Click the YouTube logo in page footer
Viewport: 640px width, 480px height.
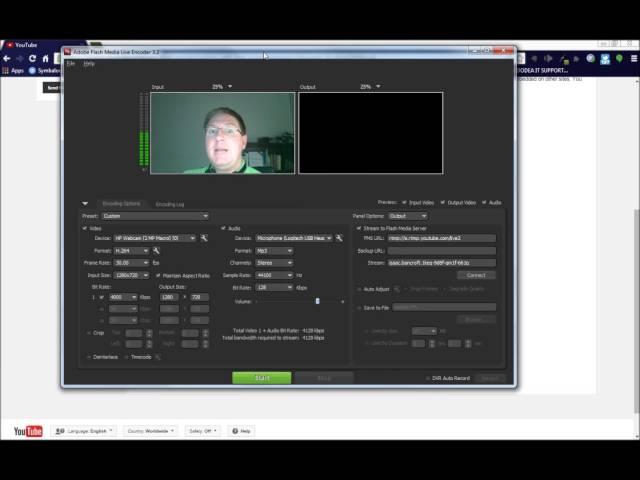pos(28,431)
